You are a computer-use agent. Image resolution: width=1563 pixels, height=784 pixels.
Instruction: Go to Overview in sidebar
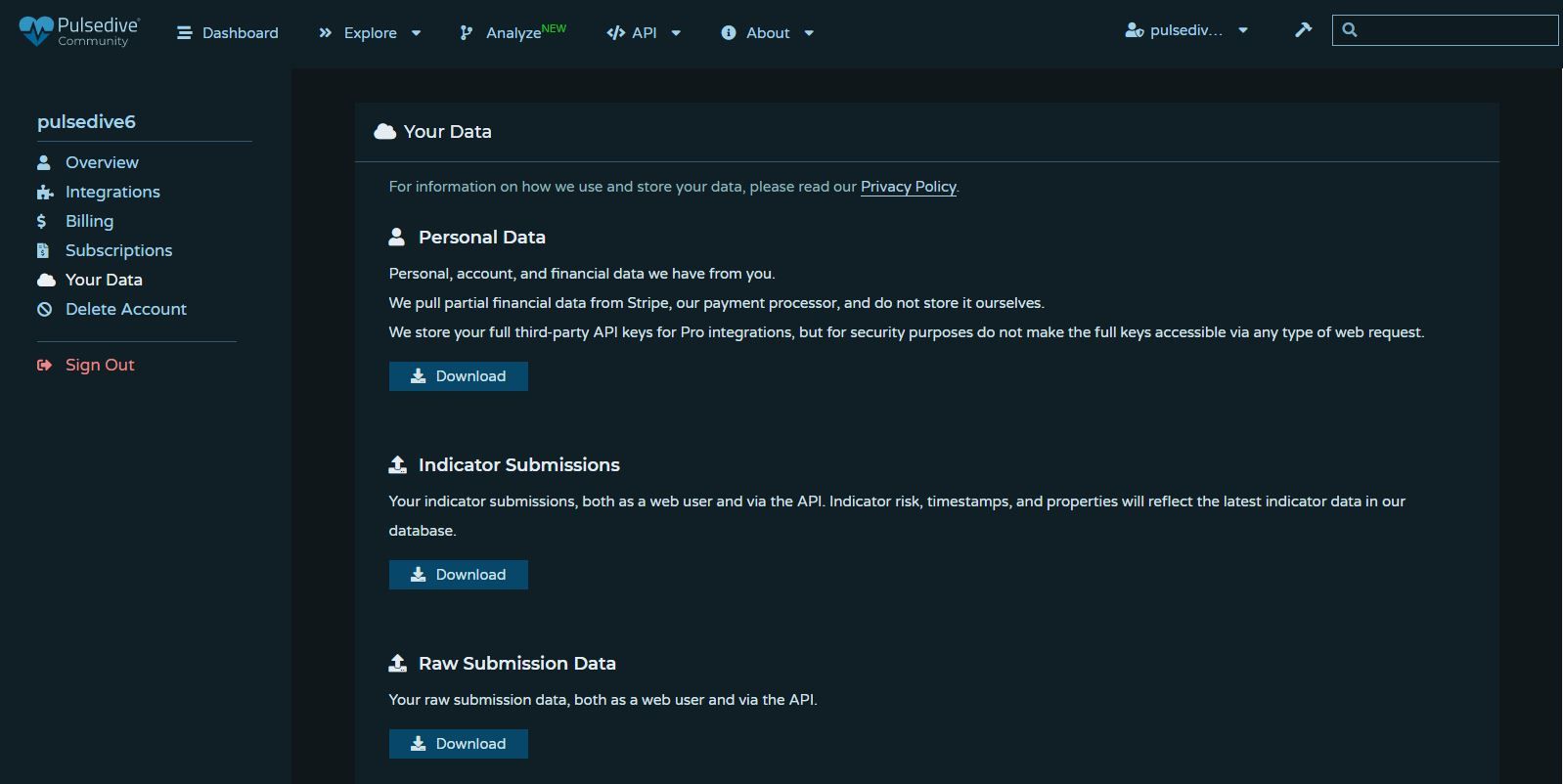(x=102, y=162)
